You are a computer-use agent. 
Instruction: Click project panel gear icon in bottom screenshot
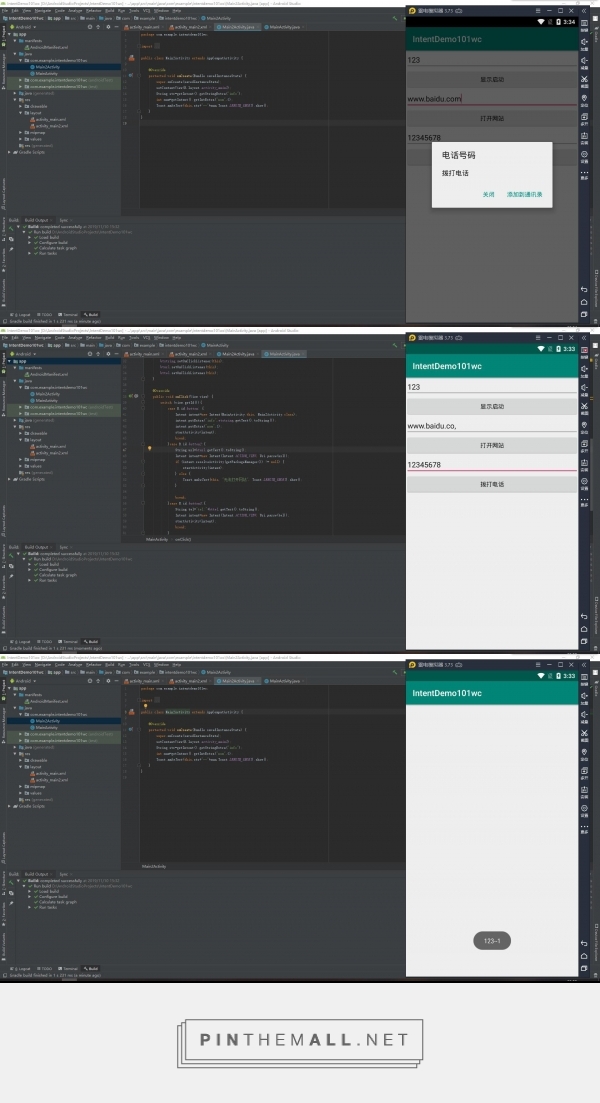click(108, 681)
